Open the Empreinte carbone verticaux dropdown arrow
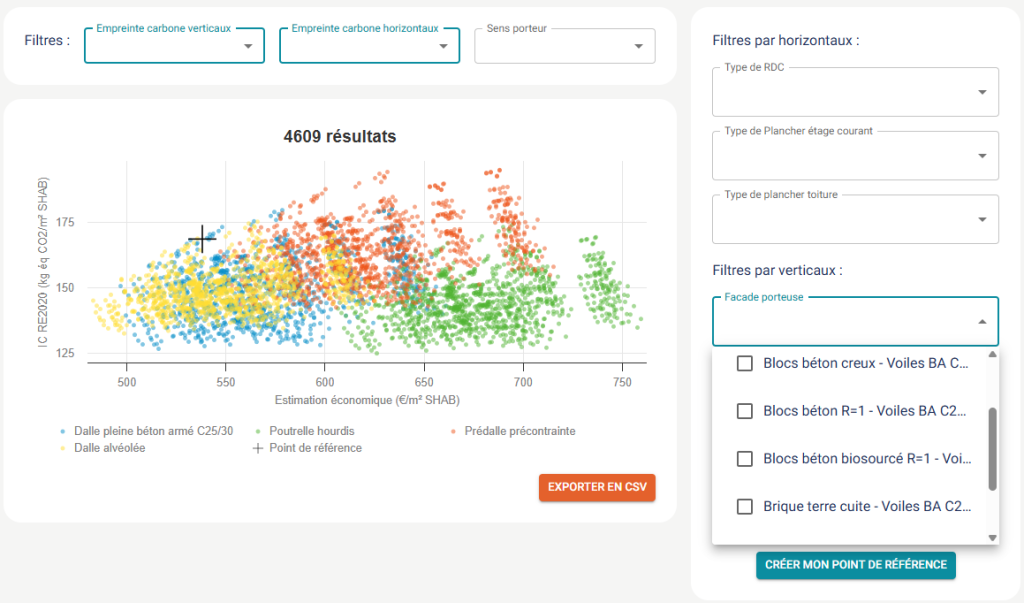This screenshot has width=1024, height=603. (248, 46)
